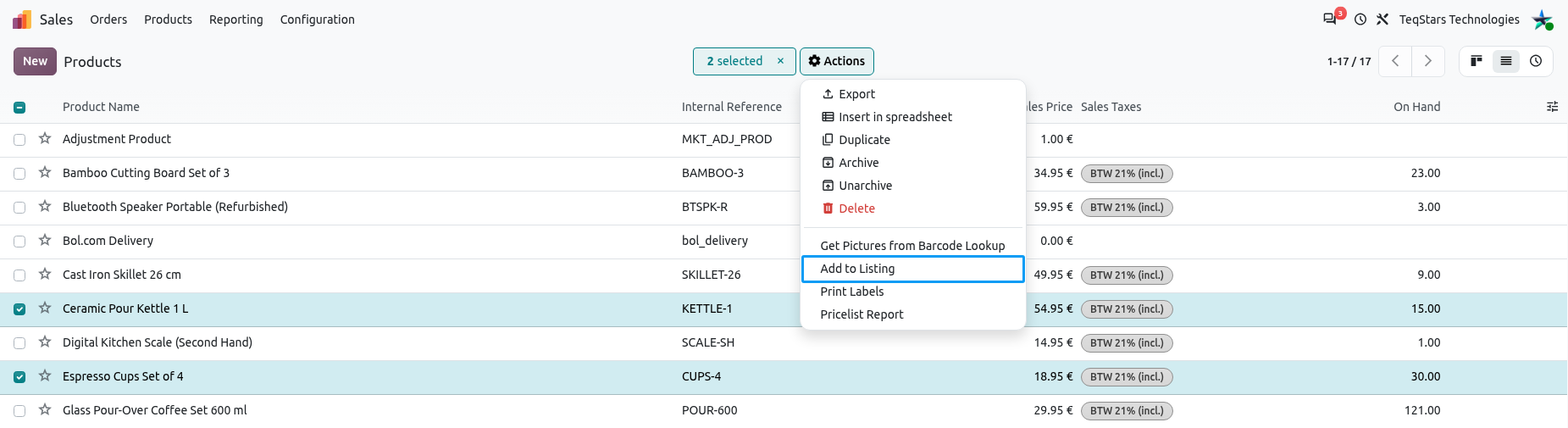Check the Digital Kitchen Scale row
The height and width of the screenshot is (428, 1568).
19,343
